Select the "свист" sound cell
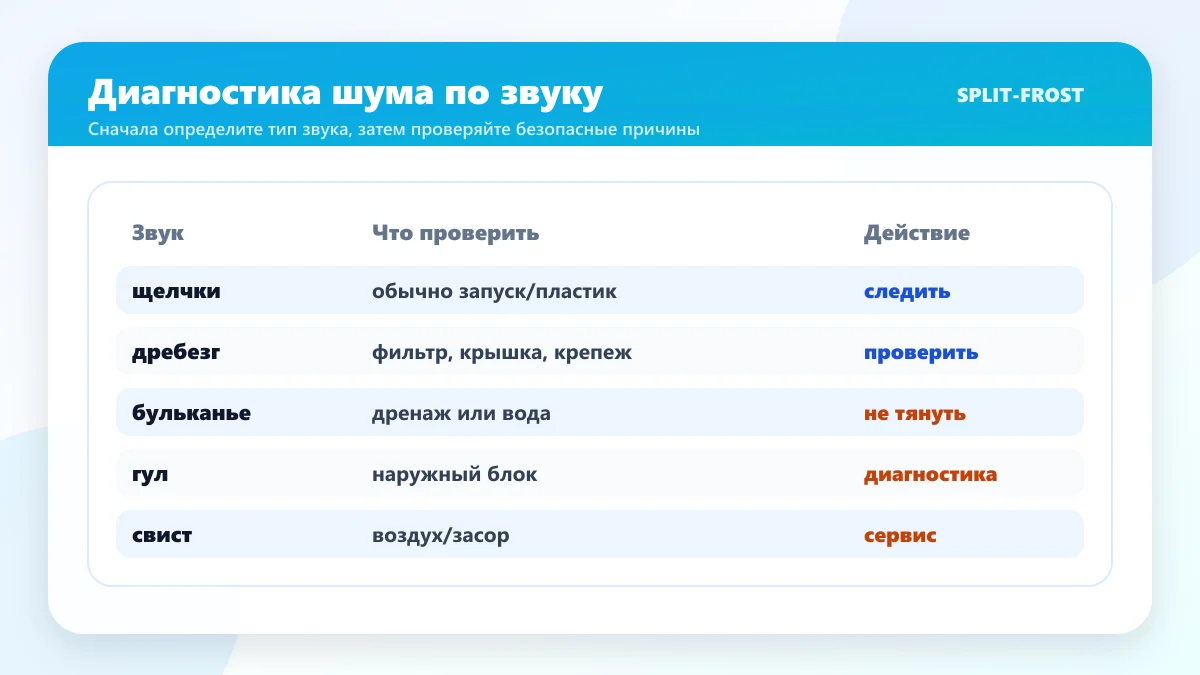The height and width of the screenshot is (675, 1200). tap(162, 535)
